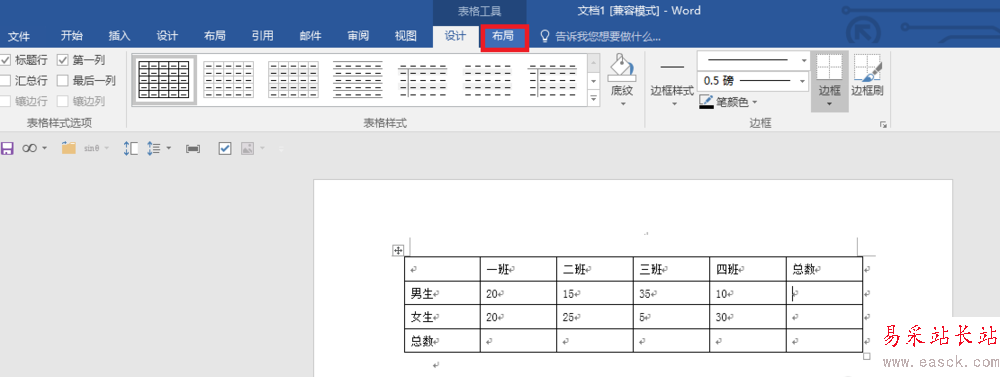1000x377 pixels.
Task: Enable the 最后一列 last column checkbox
Action: point(62,80)
